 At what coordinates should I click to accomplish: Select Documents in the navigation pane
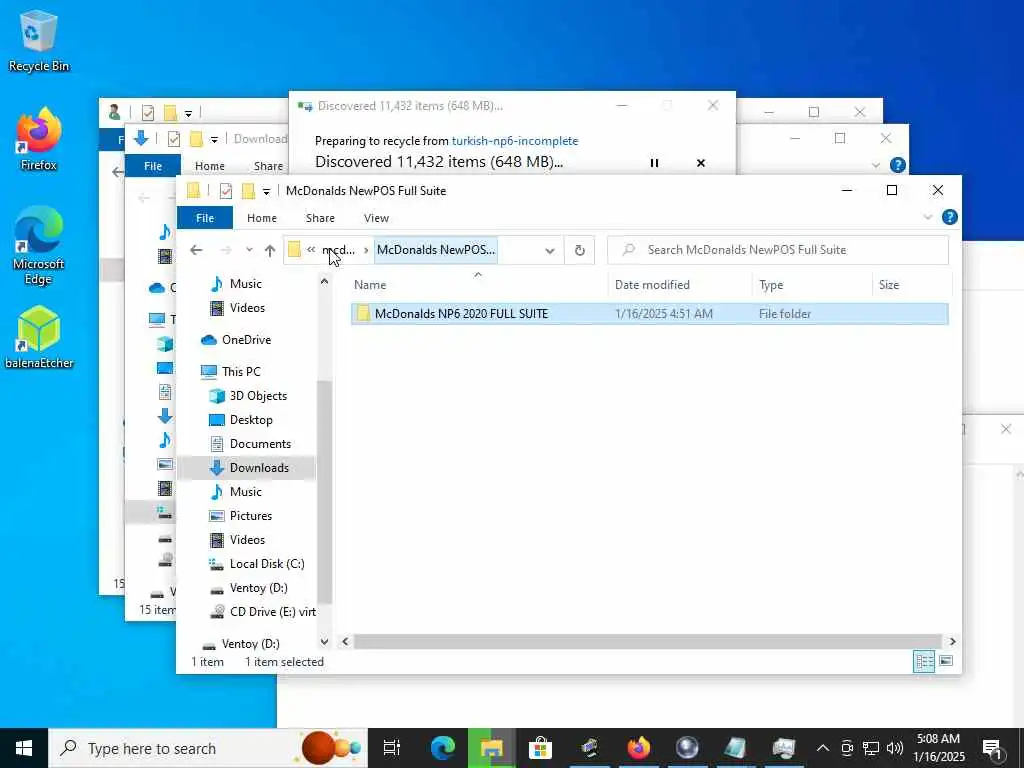[x=260, y=444]
